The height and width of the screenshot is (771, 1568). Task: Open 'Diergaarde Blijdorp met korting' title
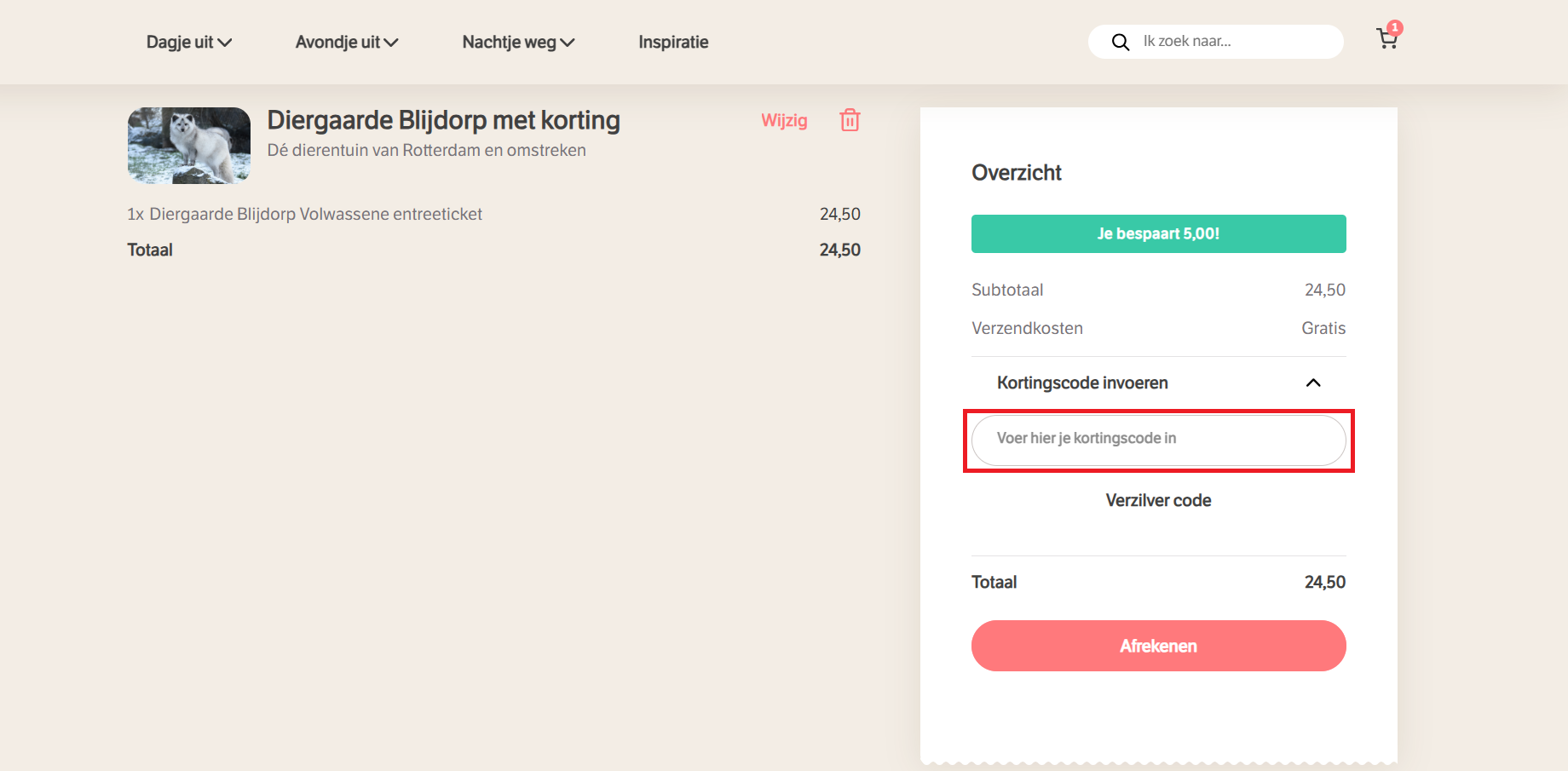tap(443, 120)
